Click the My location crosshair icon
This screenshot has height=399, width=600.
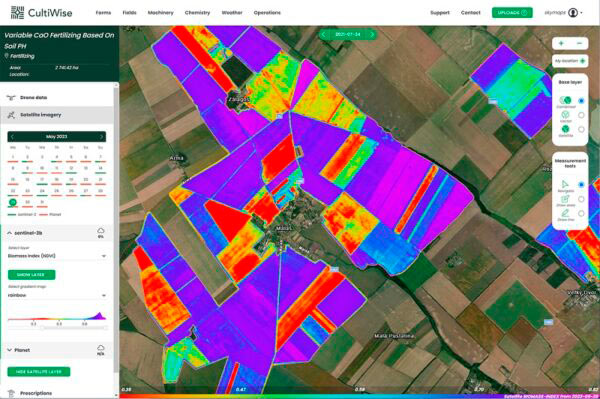pos(582,61)
